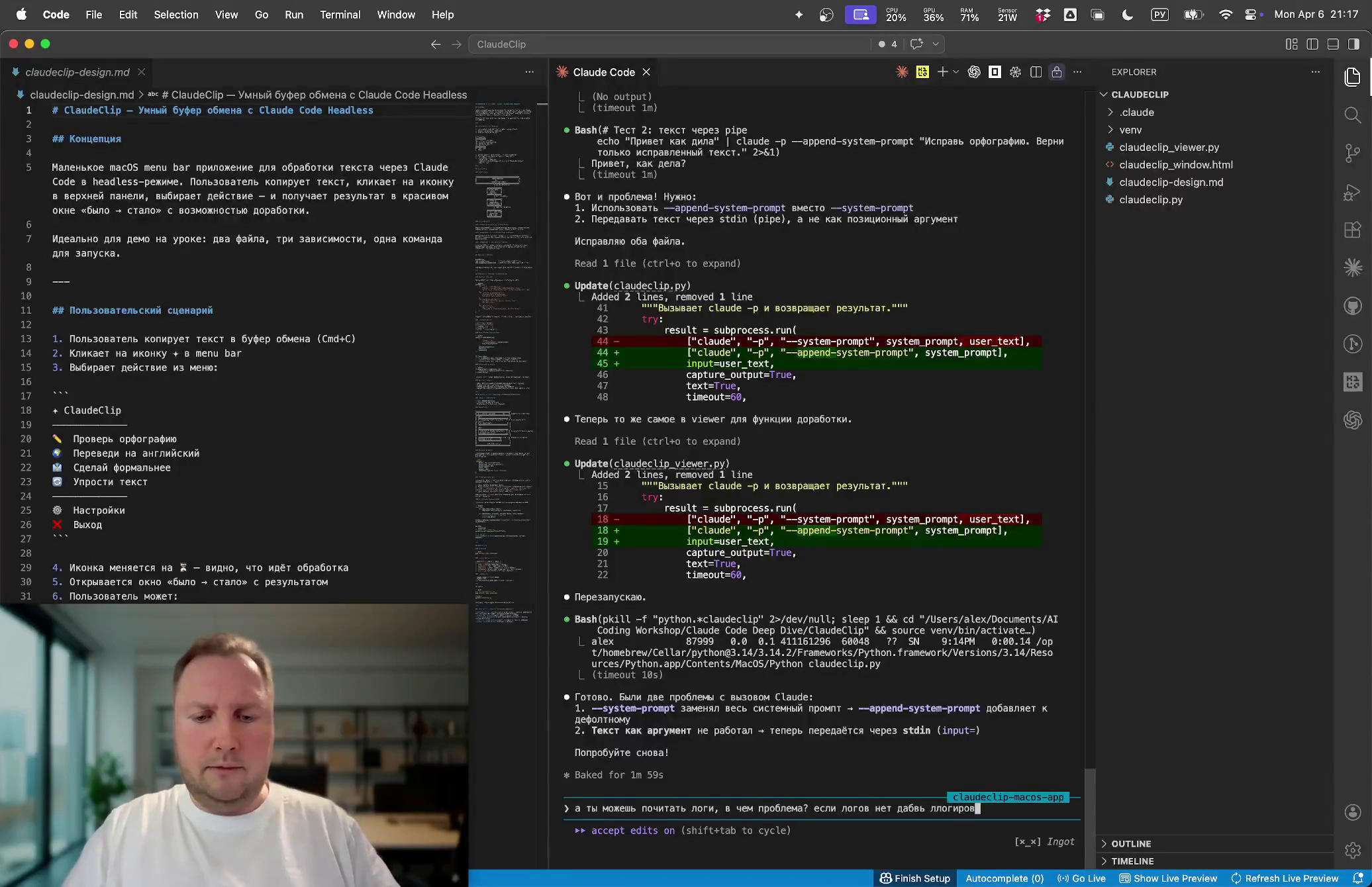The image size is (1372, 887).
Task: Toggle Focus mode moon icon in menu bar
Action: pyautogui.click(x=1128, y=15)
